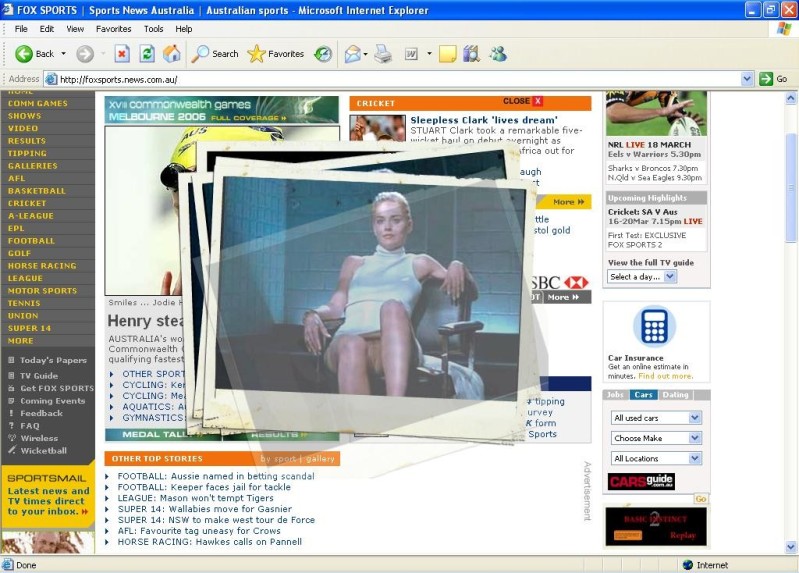
Task: Click the gallery link in Other Top Stories
Action: 320,459
